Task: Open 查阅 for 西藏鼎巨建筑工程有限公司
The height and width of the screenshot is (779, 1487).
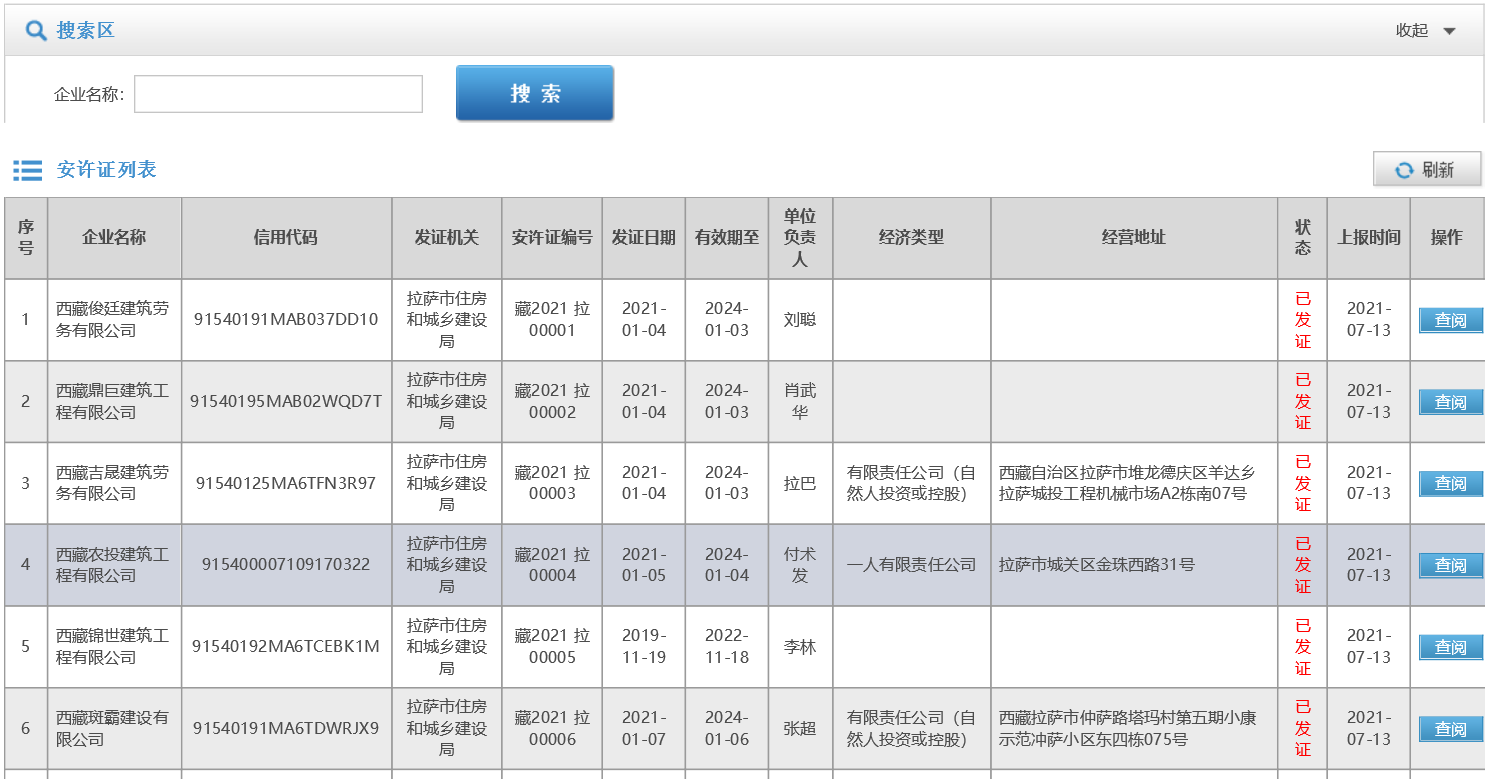Action: click(x=1449, y=402)
